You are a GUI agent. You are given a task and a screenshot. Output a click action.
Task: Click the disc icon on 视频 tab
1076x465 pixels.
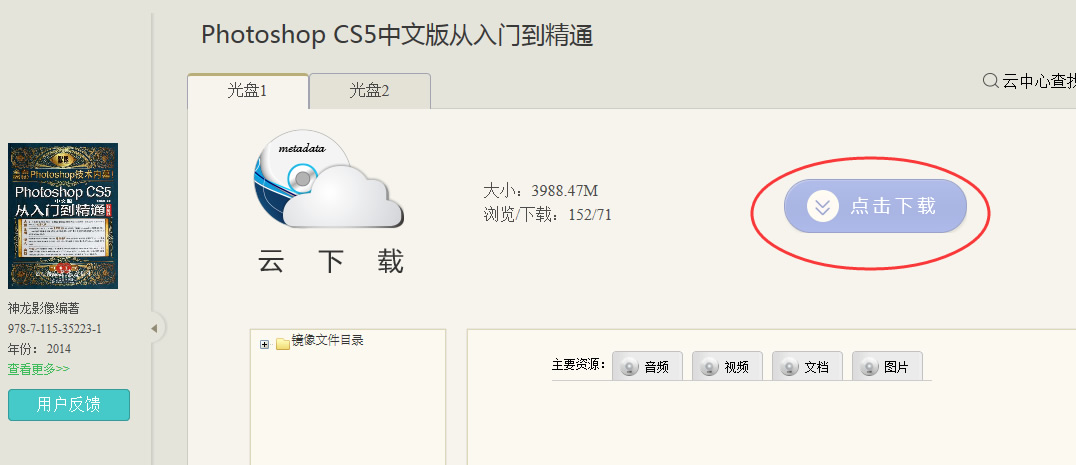[710, 367]
